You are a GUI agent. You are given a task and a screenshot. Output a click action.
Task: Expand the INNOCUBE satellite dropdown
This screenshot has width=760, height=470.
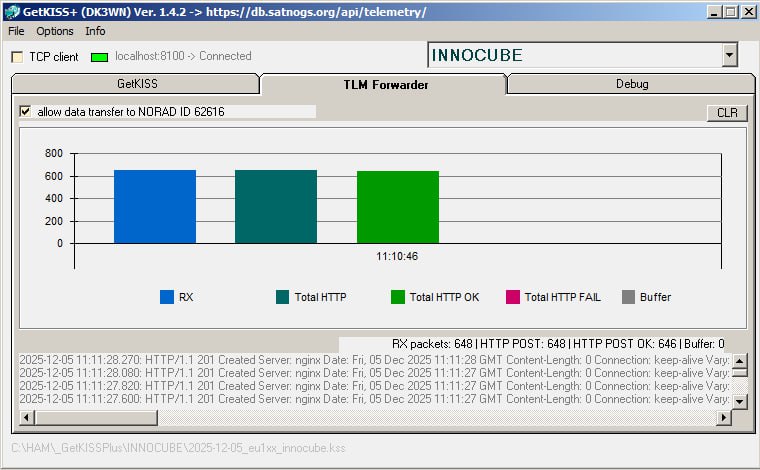(729, 55)
